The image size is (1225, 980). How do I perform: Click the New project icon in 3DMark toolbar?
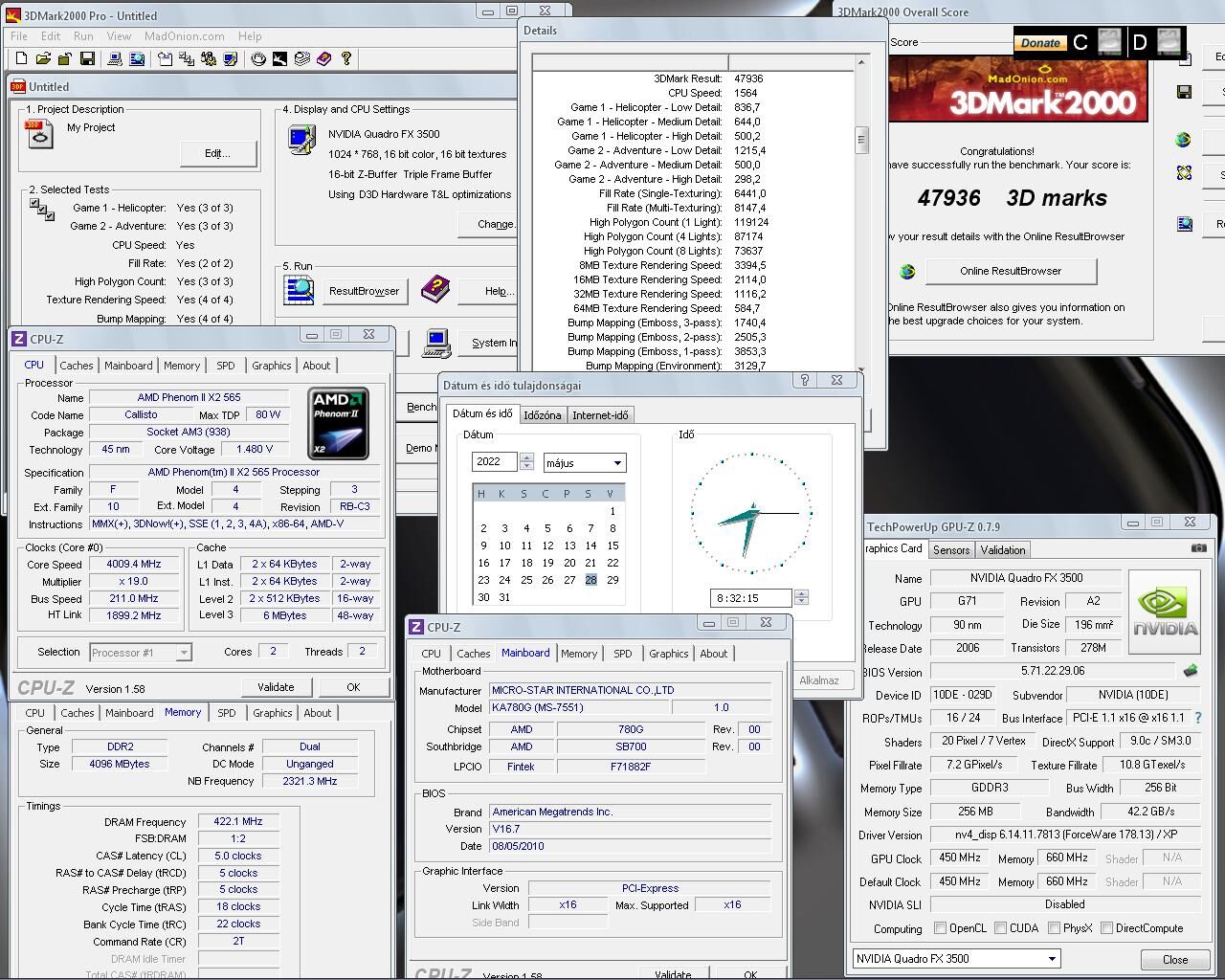click(x=21, y=58)
